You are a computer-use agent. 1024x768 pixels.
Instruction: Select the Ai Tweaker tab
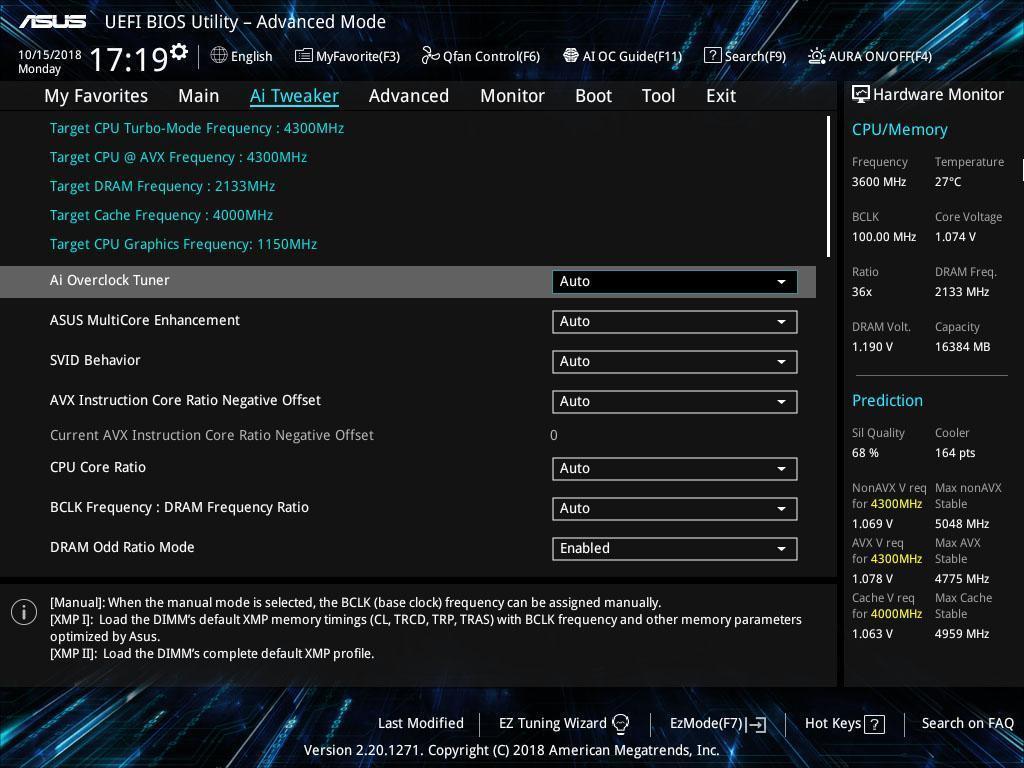[294, 96]
